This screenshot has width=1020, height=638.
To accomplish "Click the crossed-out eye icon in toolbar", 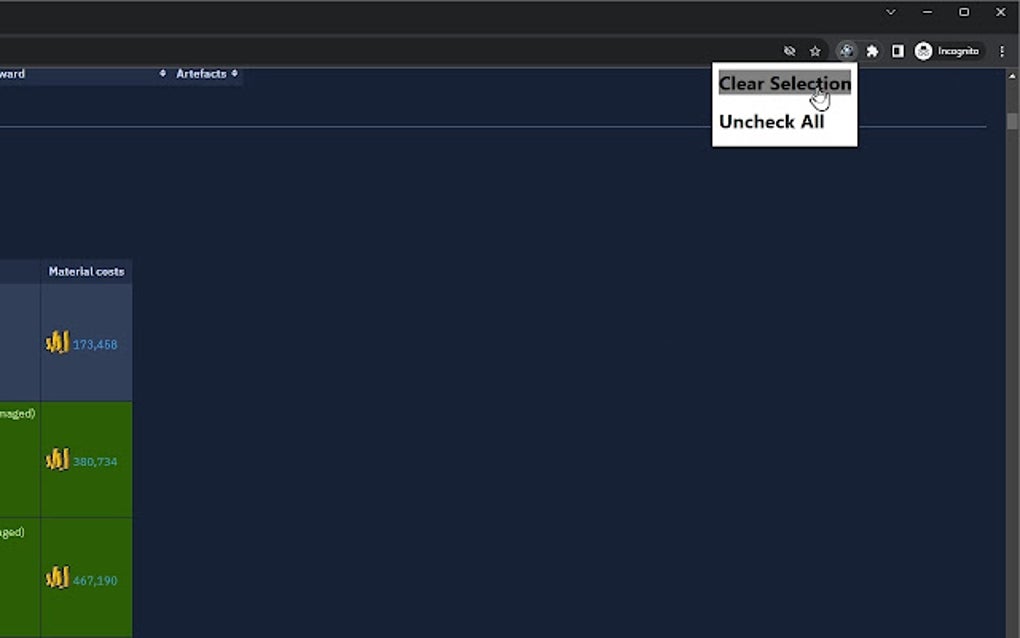I will (790, 50).
